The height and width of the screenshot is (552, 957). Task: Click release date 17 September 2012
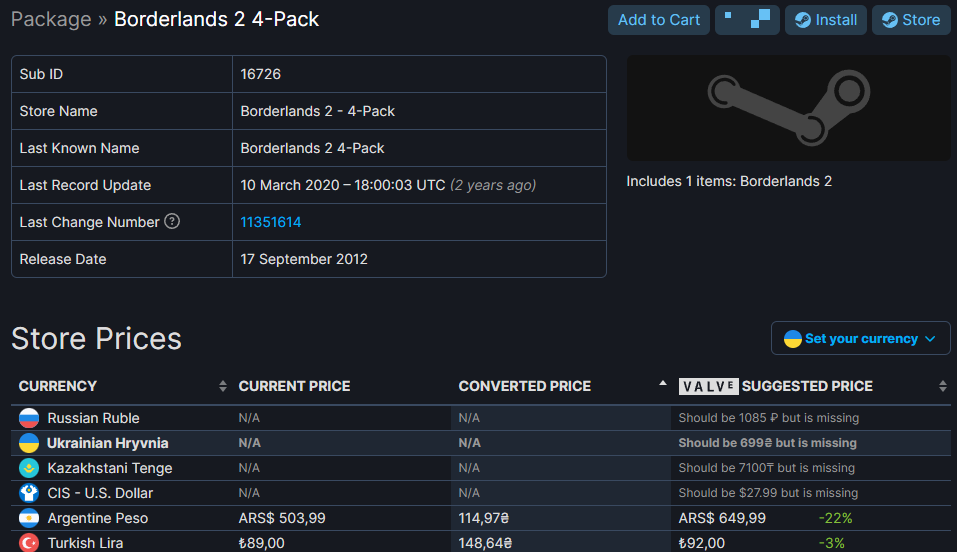[304, 259]
